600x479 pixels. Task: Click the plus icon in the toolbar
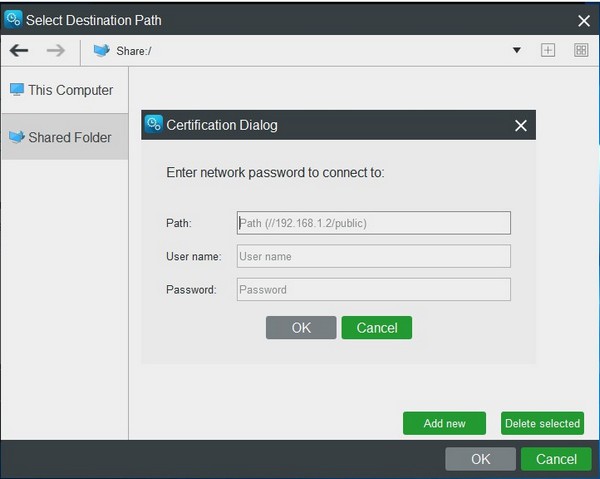point(548,50)
